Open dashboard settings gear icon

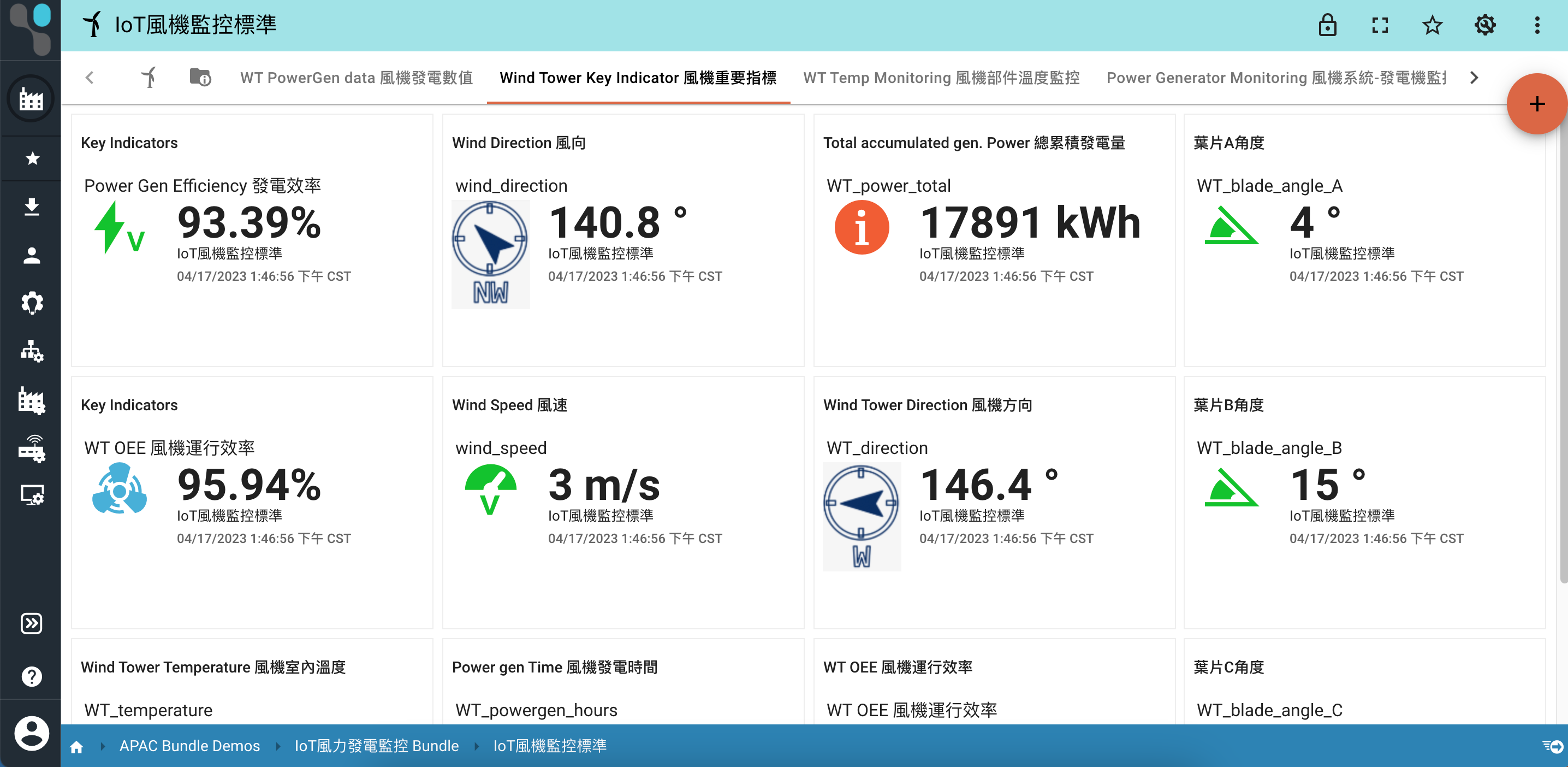pos(1484,25)
